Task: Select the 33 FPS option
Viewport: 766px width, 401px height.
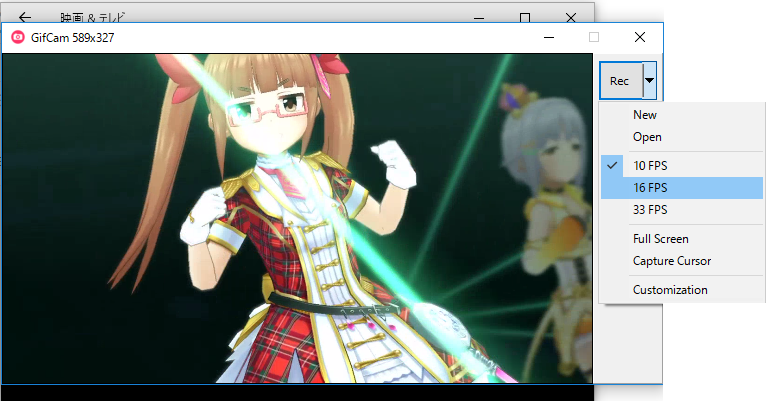Action: (681, 210)
